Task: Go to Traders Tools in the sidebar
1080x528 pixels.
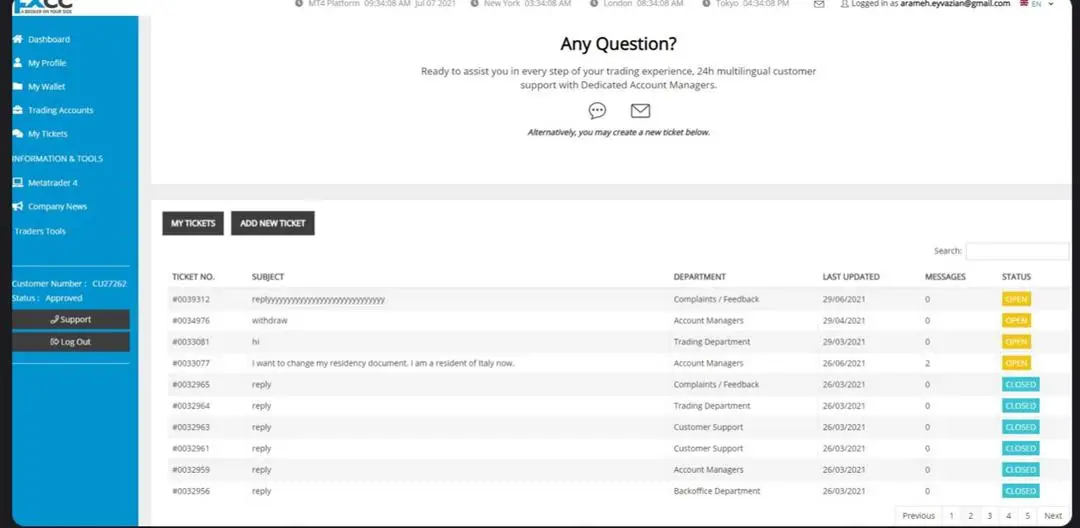Action: click(40, 231)
